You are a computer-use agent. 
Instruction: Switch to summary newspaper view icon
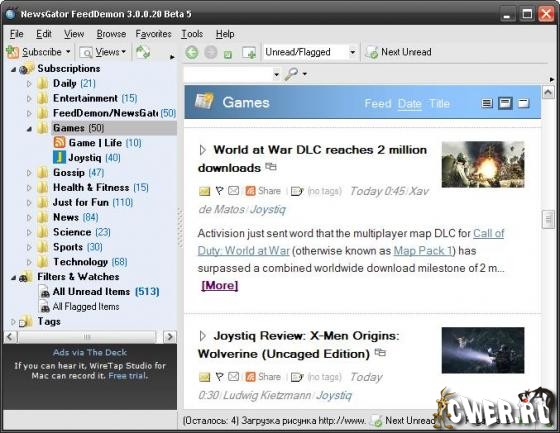[x=505, y=103]
